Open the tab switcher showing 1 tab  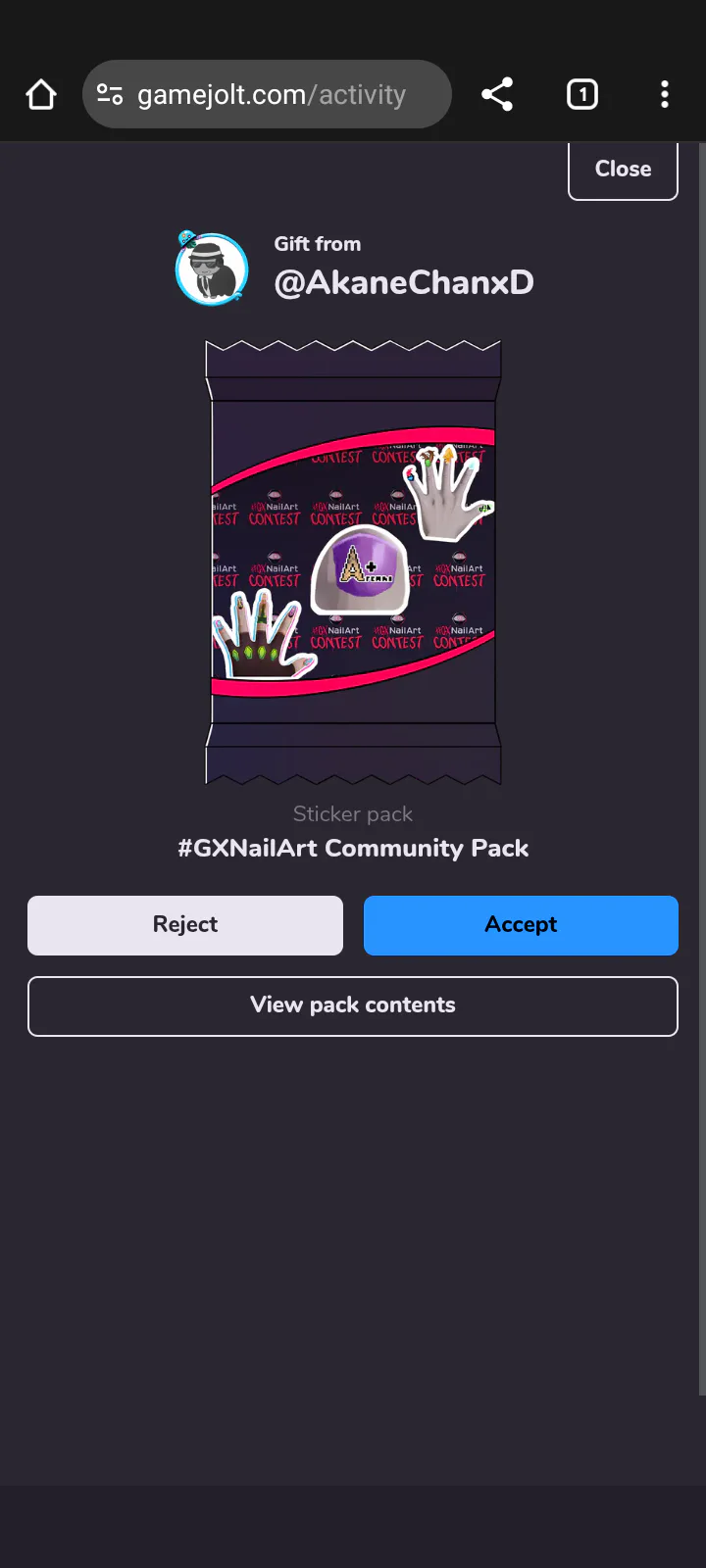point(582,95)
